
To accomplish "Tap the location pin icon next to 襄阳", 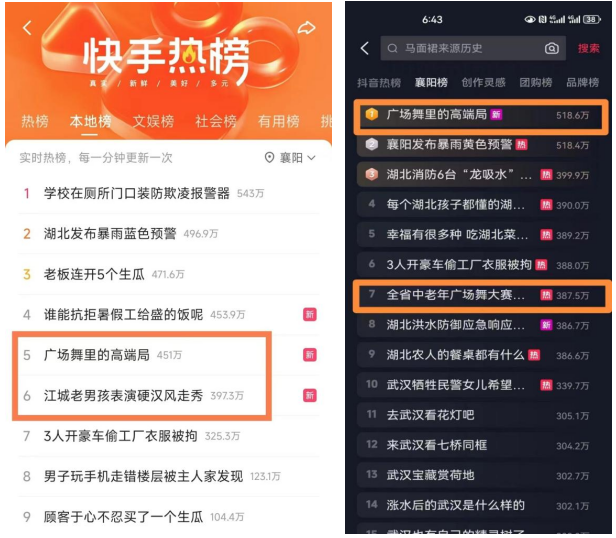I will coord(269,158).
